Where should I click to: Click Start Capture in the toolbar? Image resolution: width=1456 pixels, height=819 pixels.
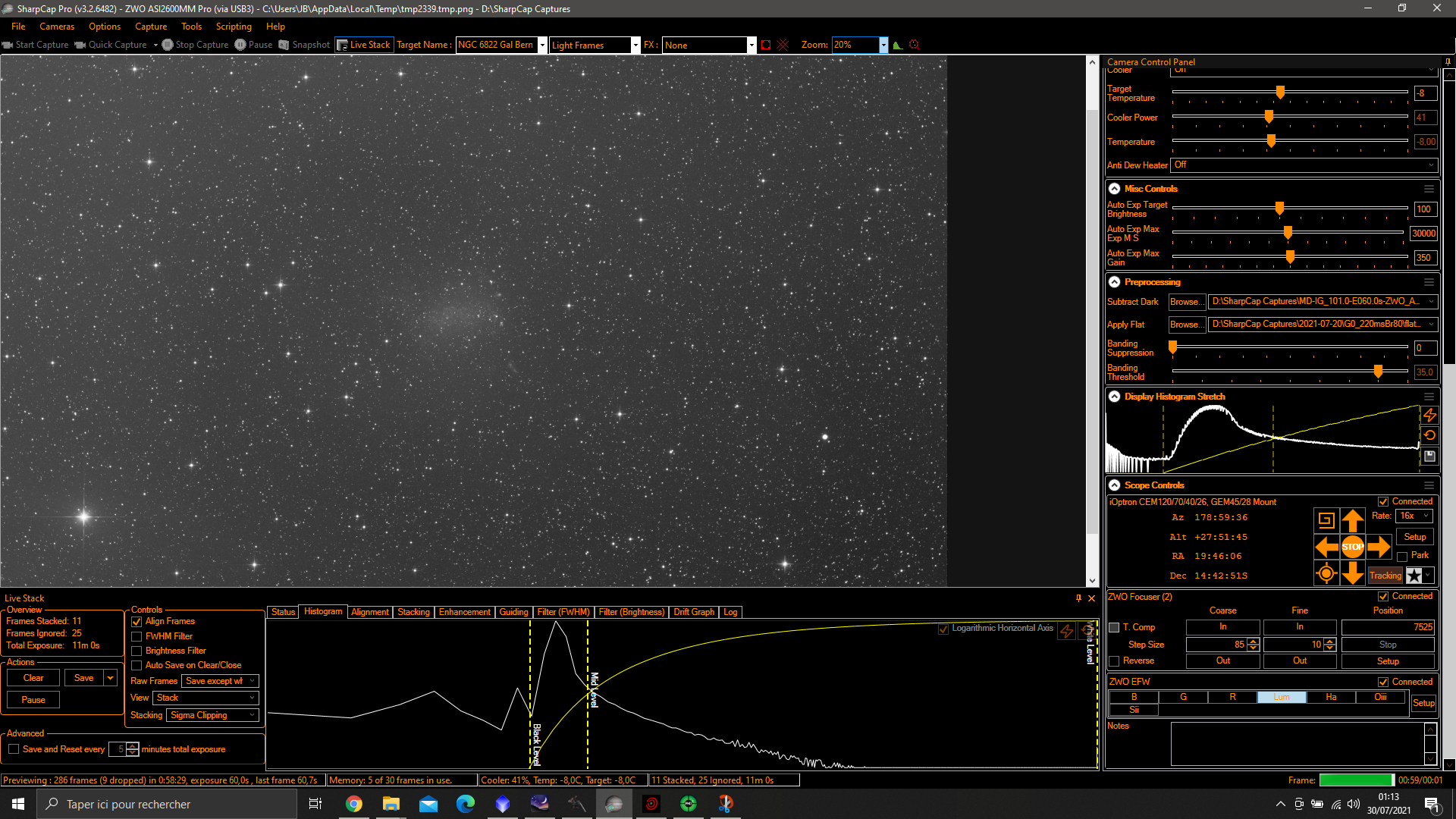click(x=36, y=45)
